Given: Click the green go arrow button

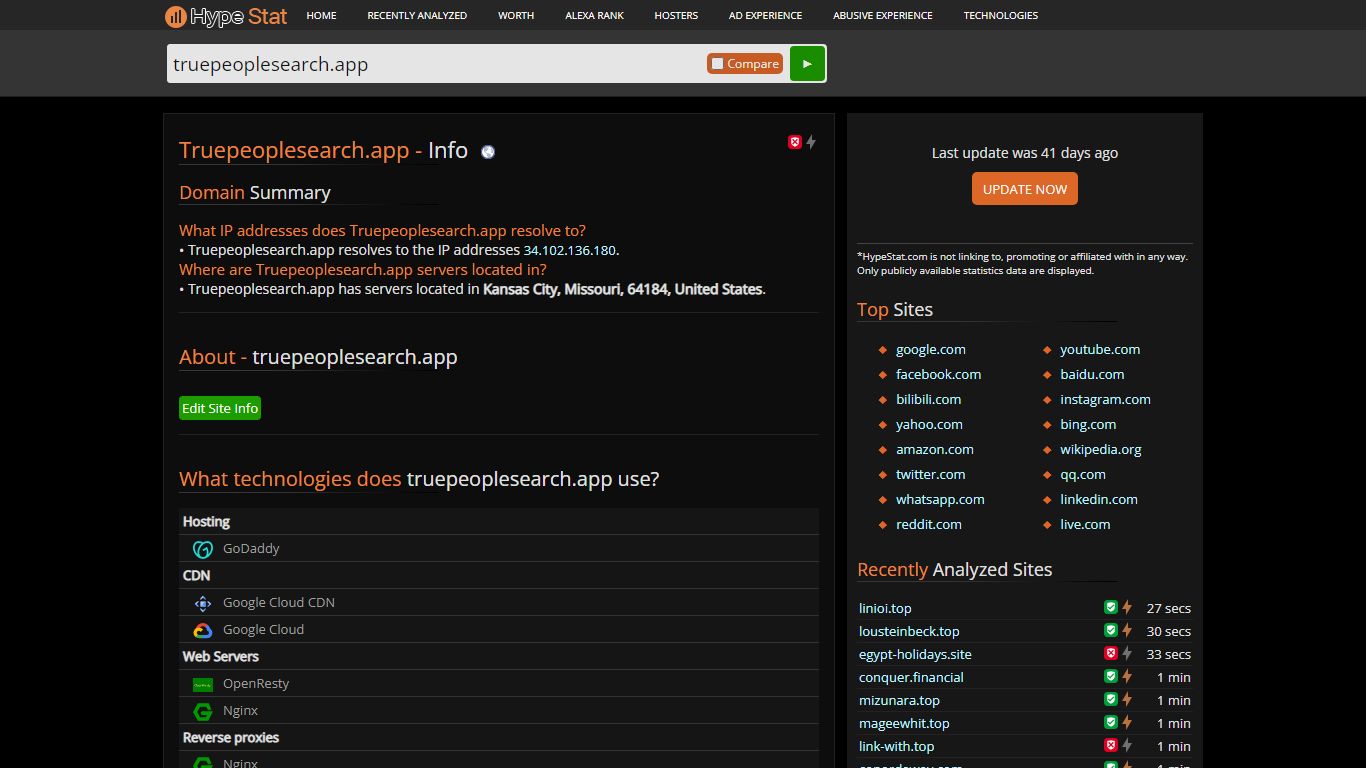Looking at the screenshot, I should (807, 63).
